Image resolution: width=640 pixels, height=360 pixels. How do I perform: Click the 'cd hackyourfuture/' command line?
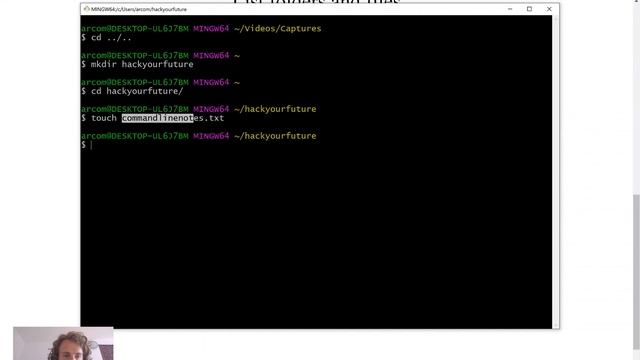click(132, 91)
